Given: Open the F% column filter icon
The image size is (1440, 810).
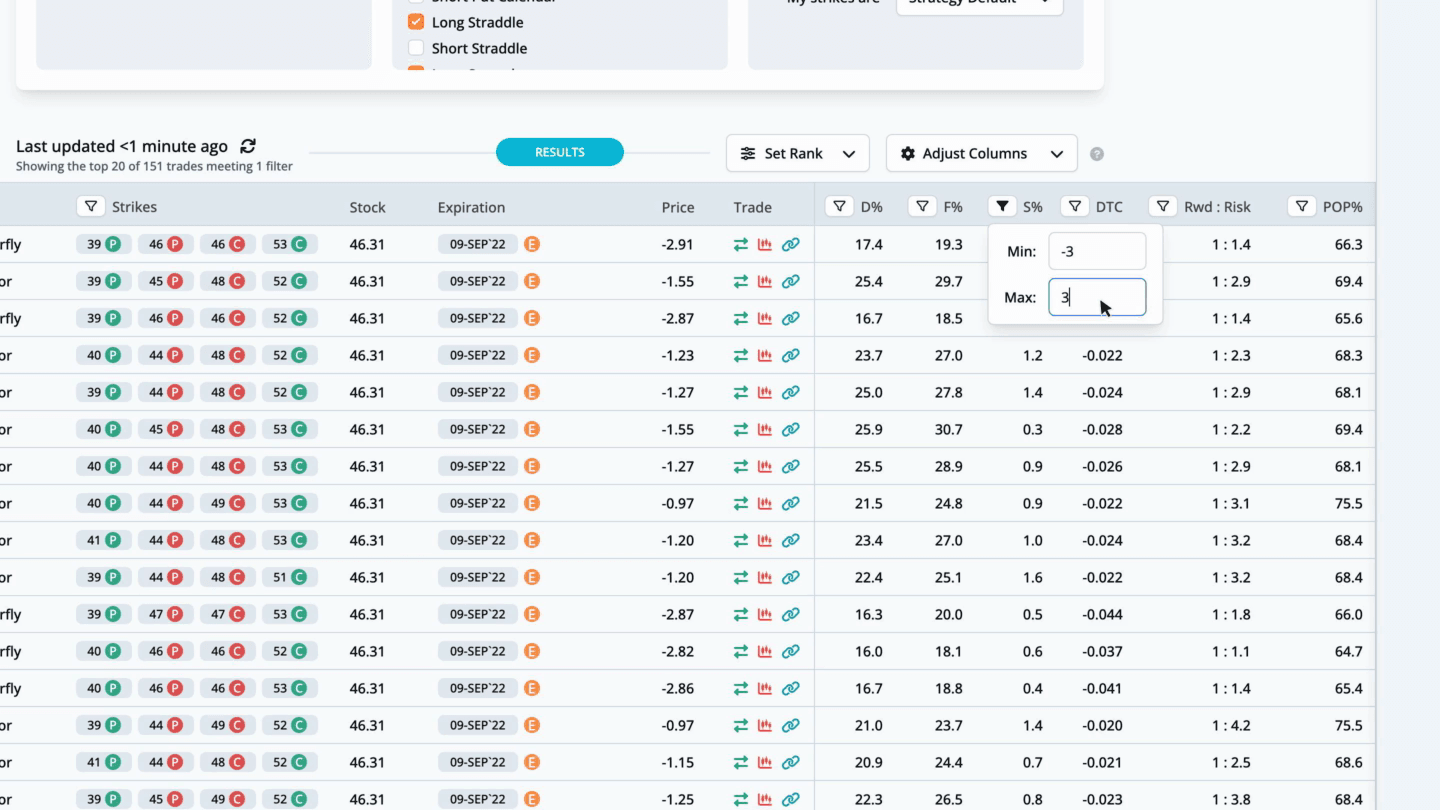Looking at the screenshot, I should [923, 207].
